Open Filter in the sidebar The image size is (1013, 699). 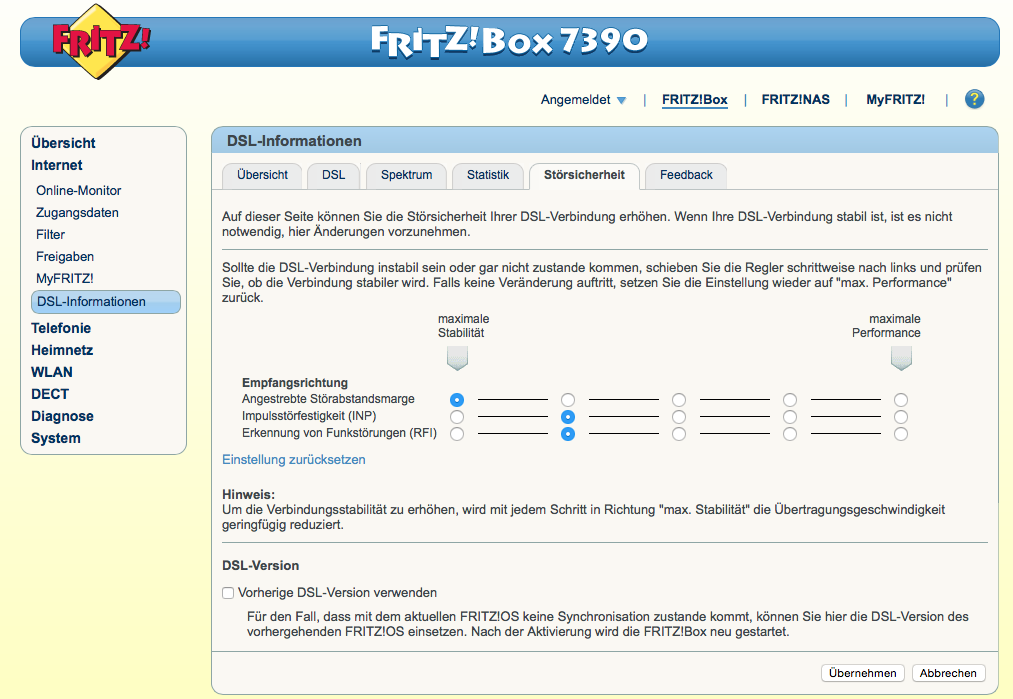50,235
